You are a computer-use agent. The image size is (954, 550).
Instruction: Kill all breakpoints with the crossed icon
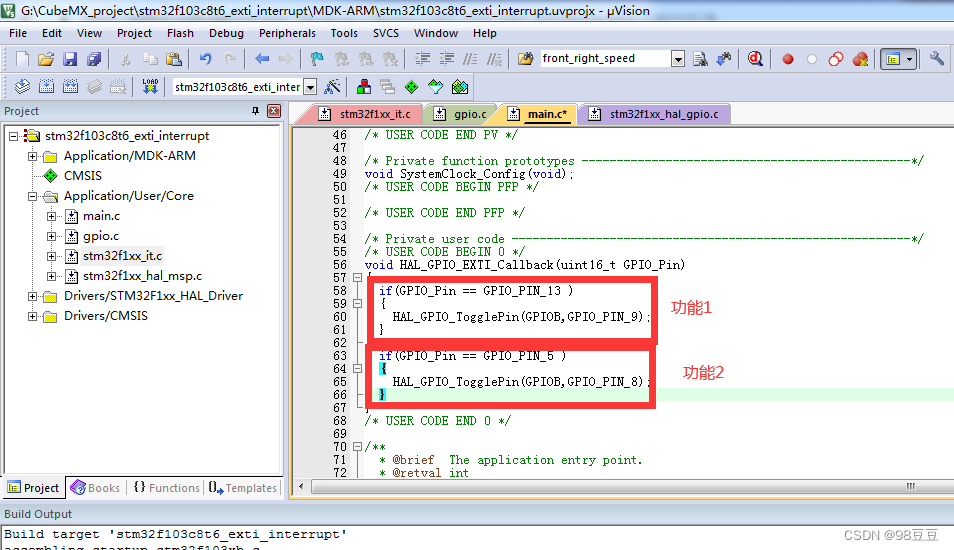(860, 59)
